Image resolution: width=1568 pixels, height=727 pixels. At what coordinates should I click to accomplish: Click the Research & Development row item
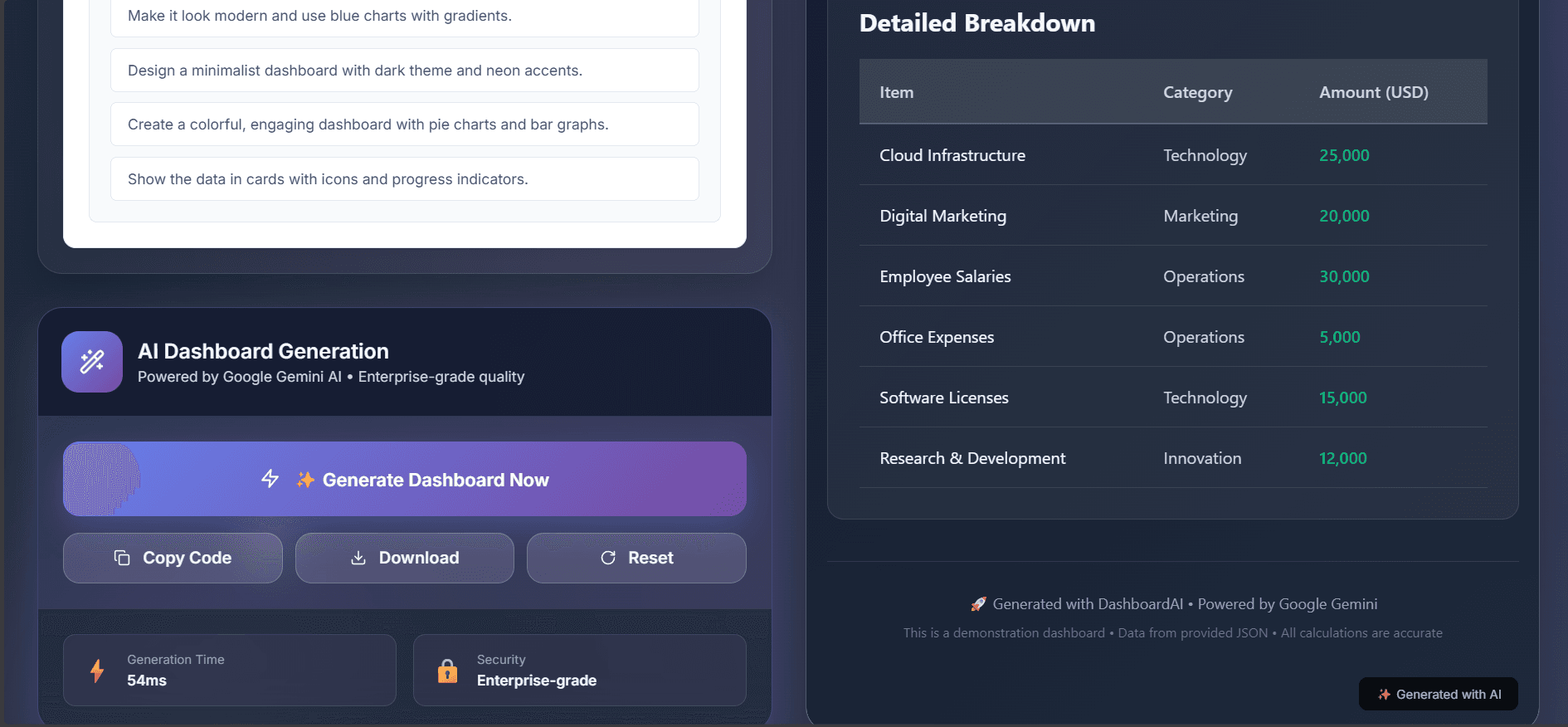click(x=972, y=458)
